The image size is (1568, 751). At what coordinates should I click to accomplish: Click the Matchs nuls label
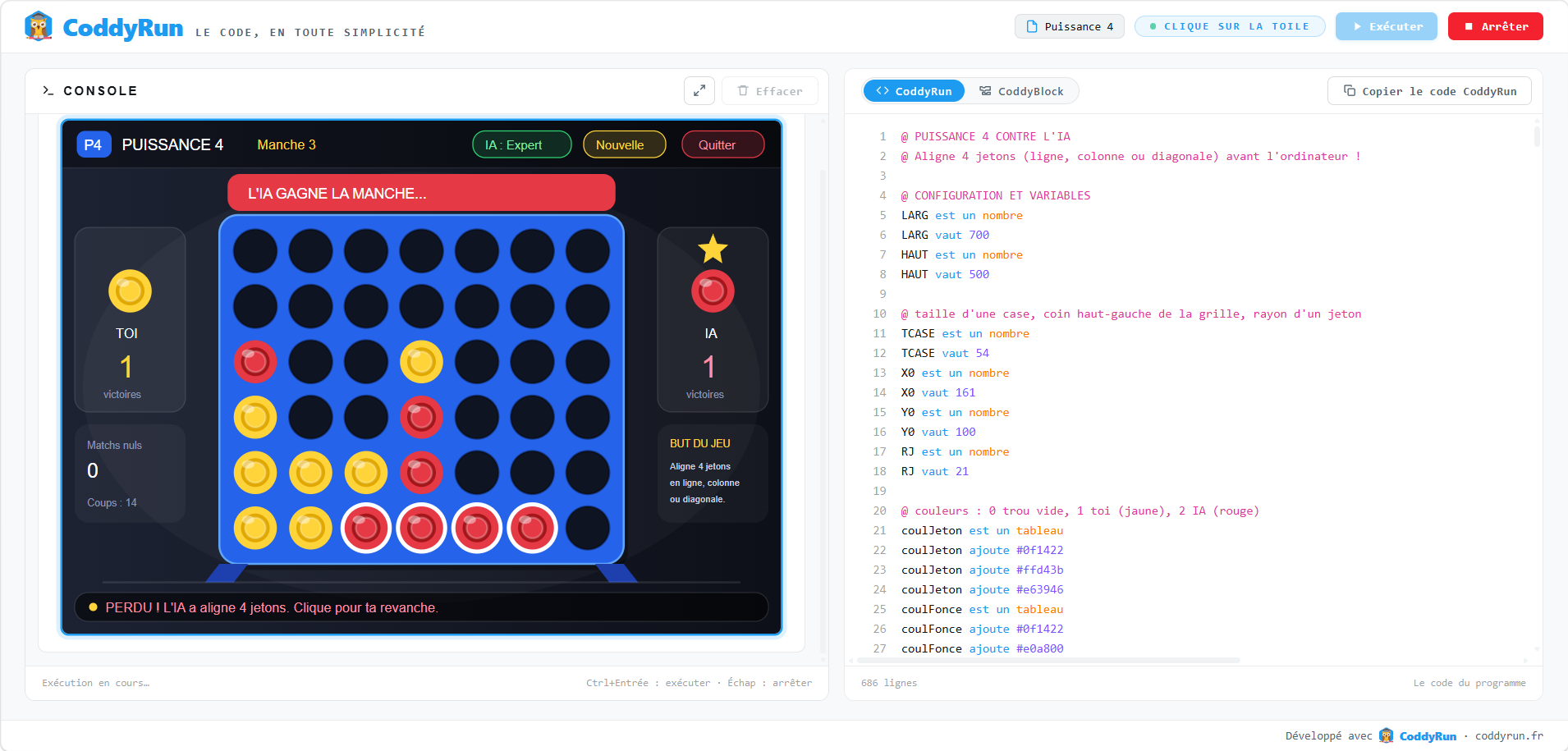pyautogui.click(x=114, y=445)
